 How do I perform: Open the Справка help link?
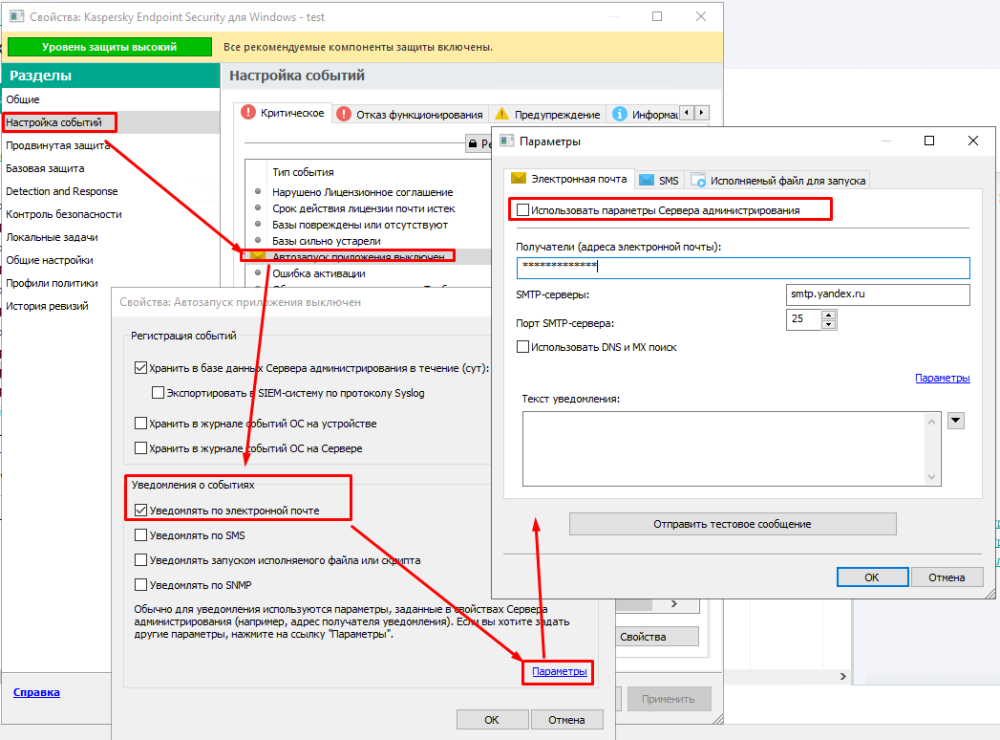(x=36, y=692)
